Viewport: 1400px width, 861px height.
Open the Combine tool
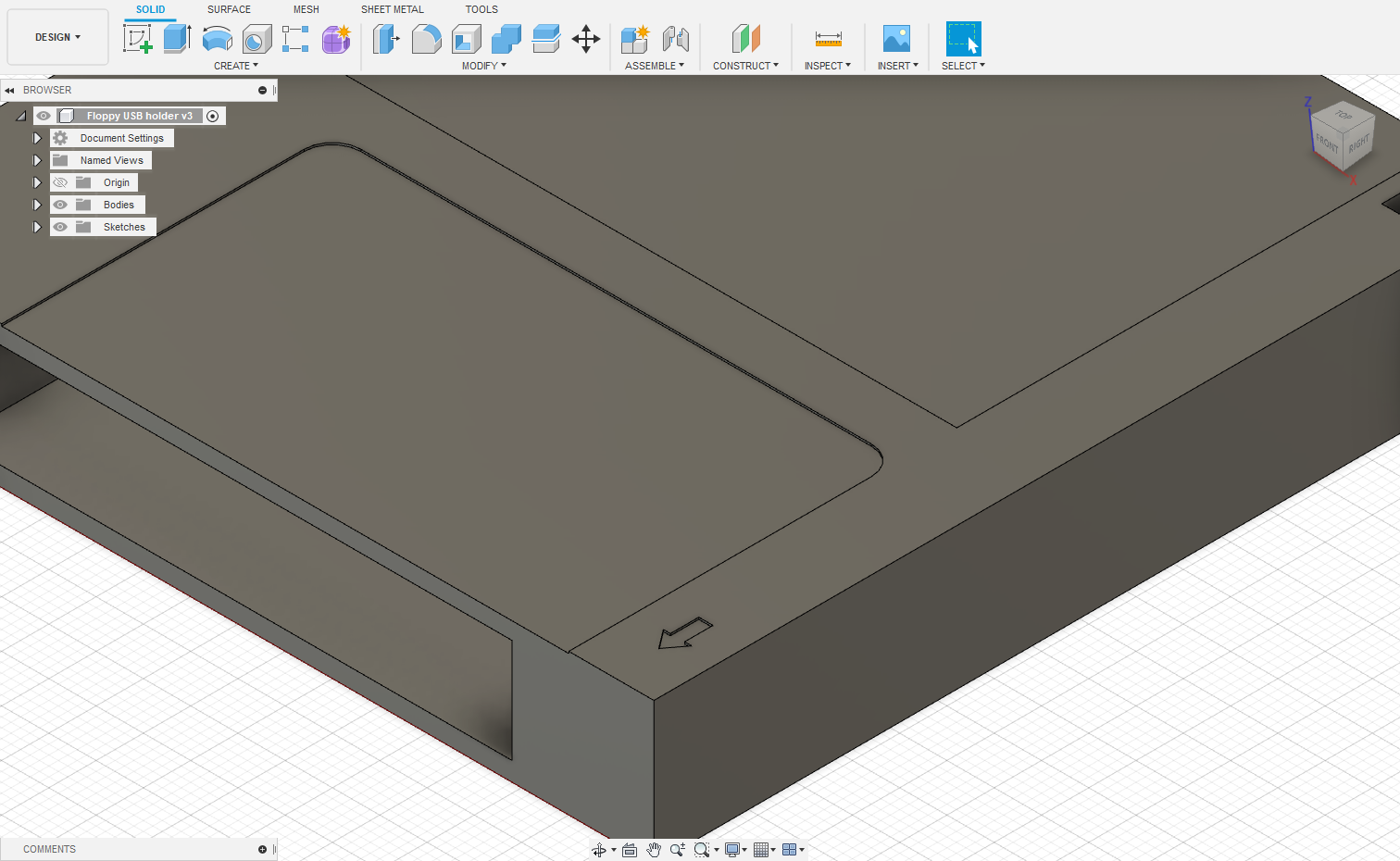[x=506, y=39]
